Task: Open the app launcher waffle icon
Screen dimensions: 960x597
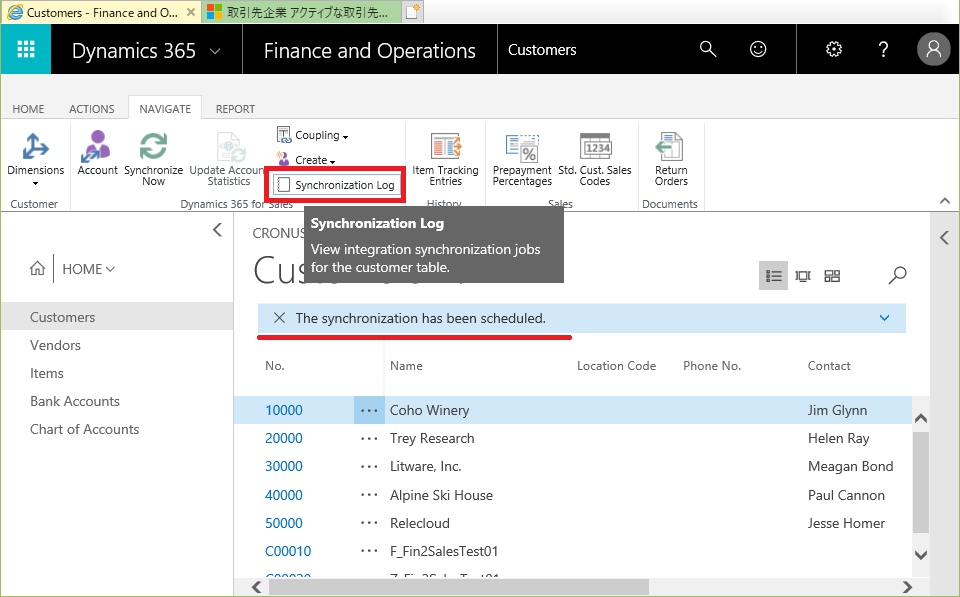Action: 26,49
